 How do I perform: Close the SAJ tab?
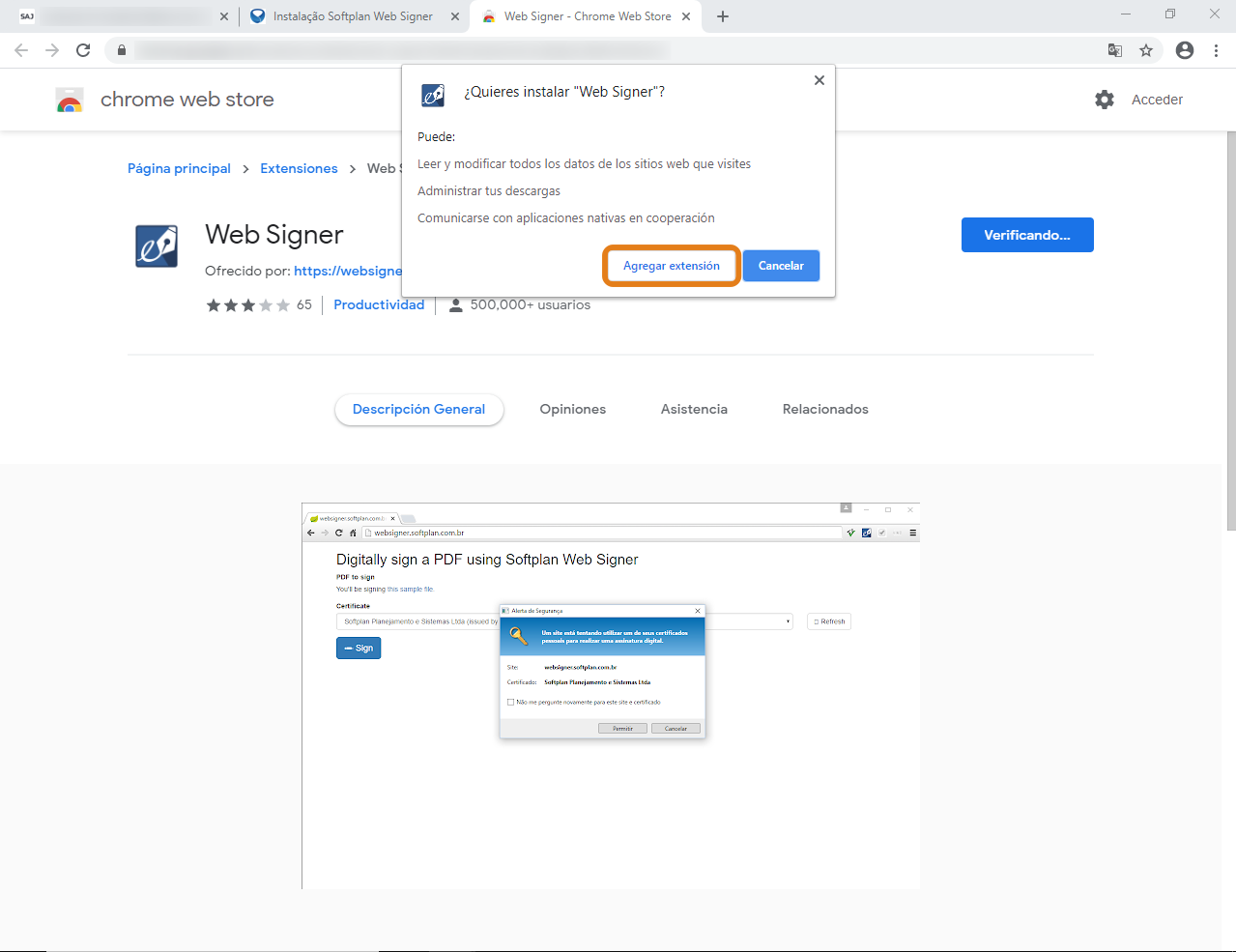(x=224, y=16)
